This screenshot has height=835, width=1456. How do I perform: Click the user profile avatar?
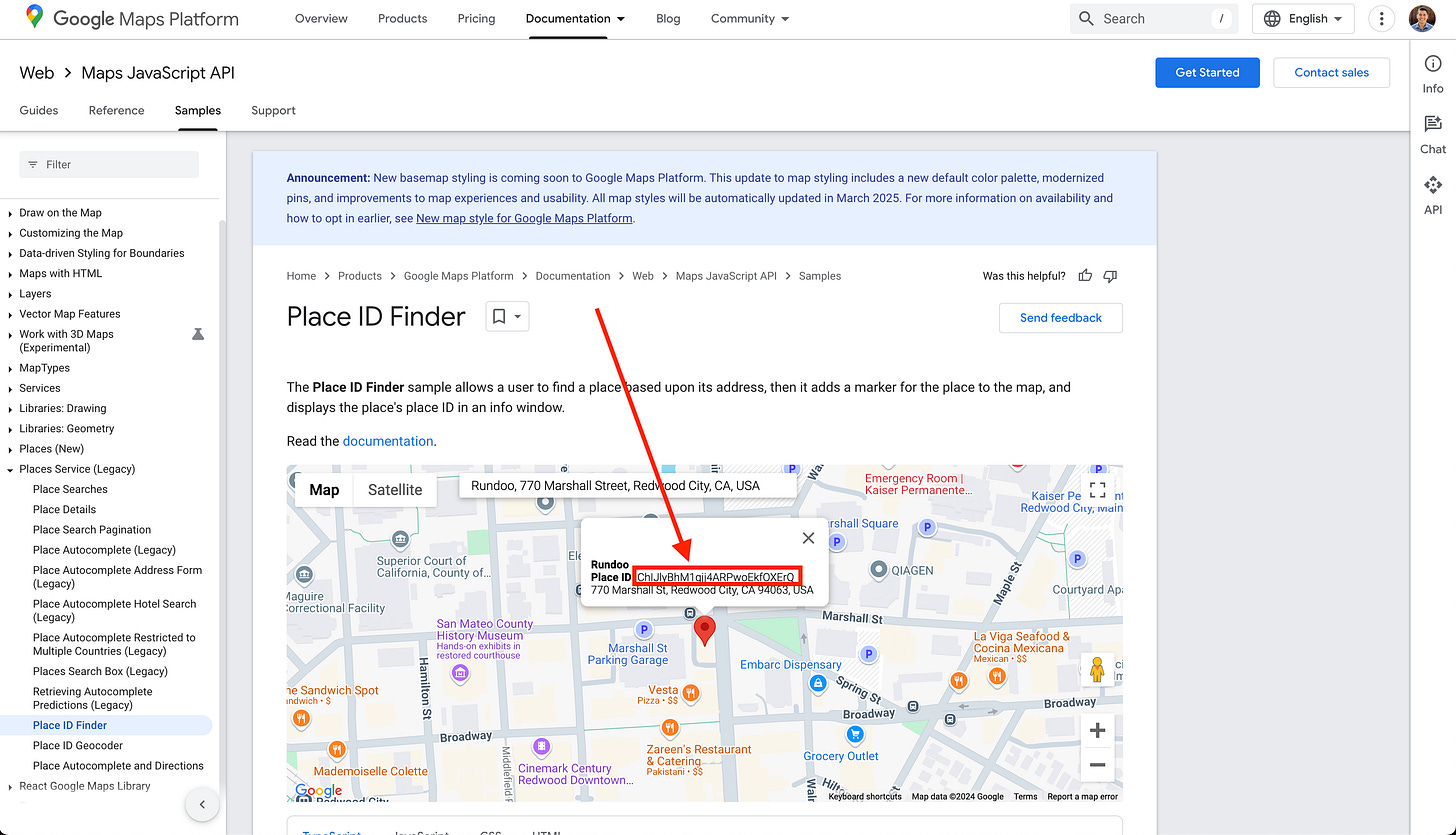click(1422, 18)
